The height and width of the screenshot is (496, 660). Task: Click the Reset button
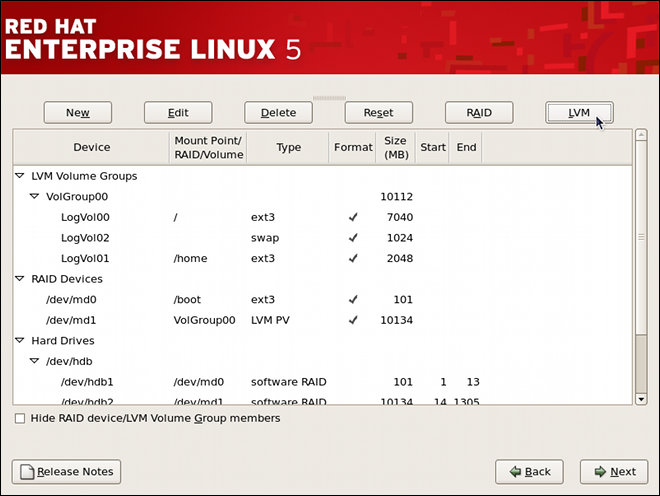(x=379, y=112)
